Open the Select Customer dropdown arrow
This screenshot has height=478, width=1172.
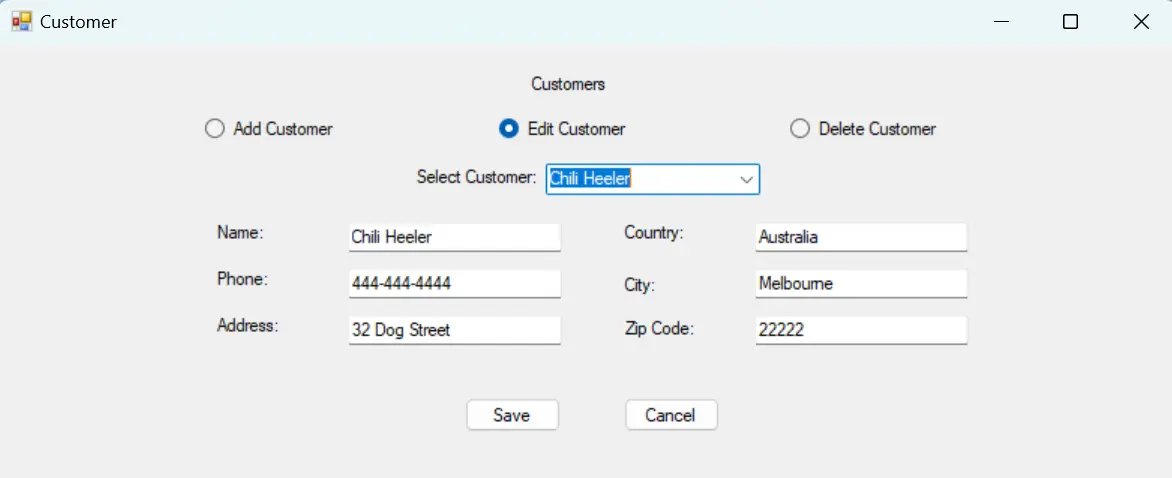coord(745,180)
